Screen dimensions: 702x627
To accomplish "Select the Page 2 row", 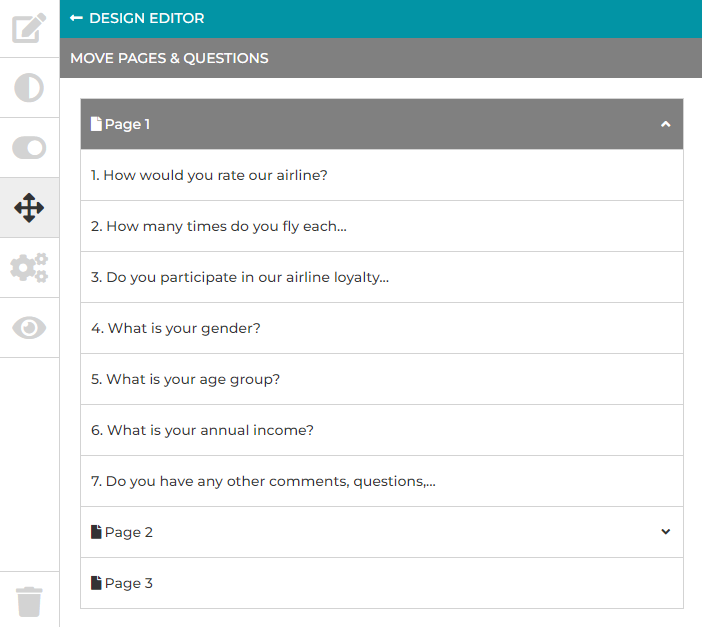I will (x=382, y=532).
